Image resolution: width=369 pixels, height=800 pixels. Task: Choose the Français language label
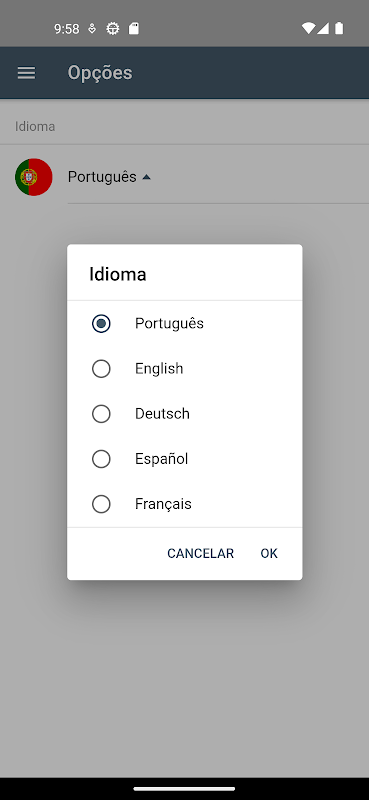[x=163, y=504]
